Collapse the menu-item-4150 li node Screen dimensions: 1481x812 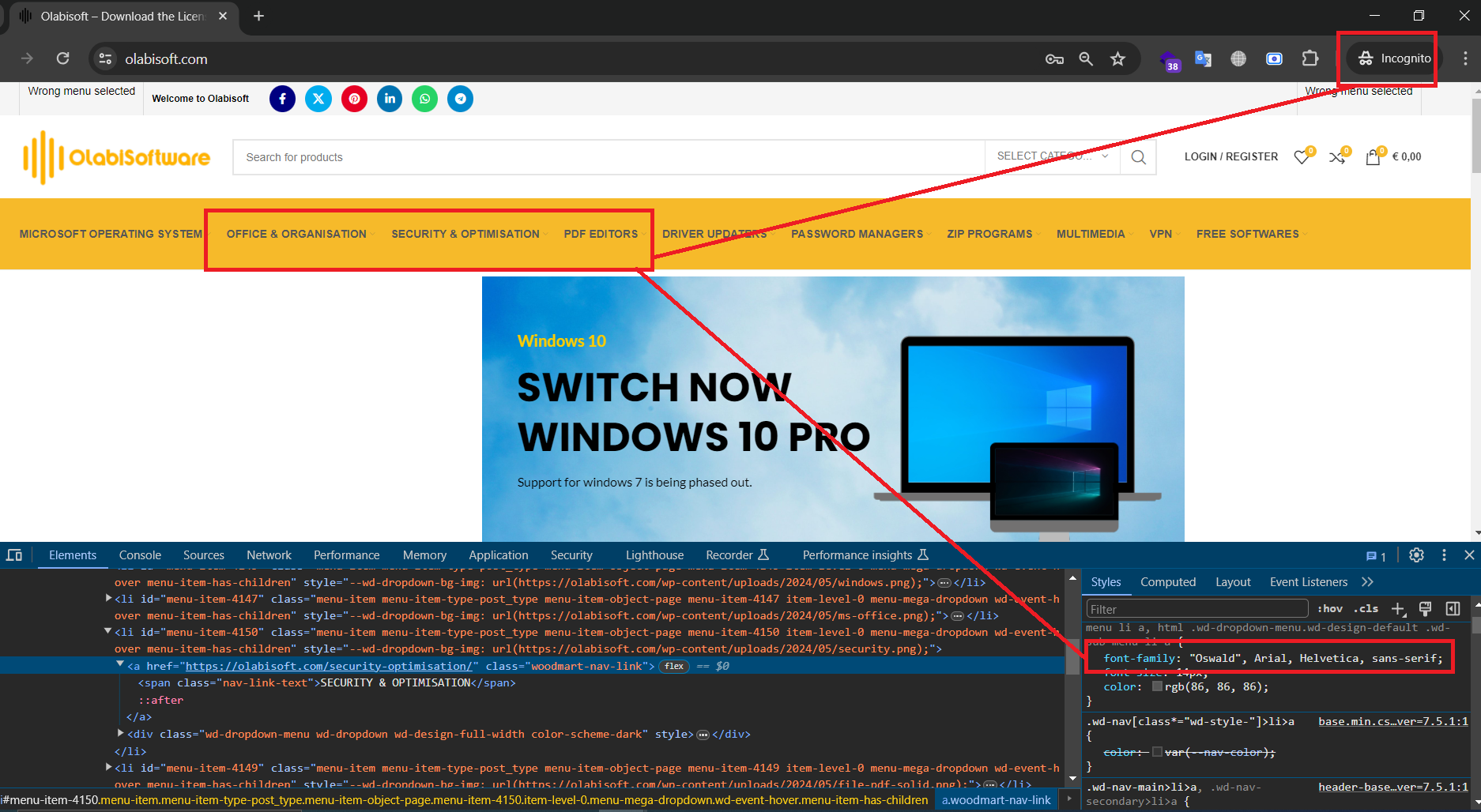(x=108, y=632)
